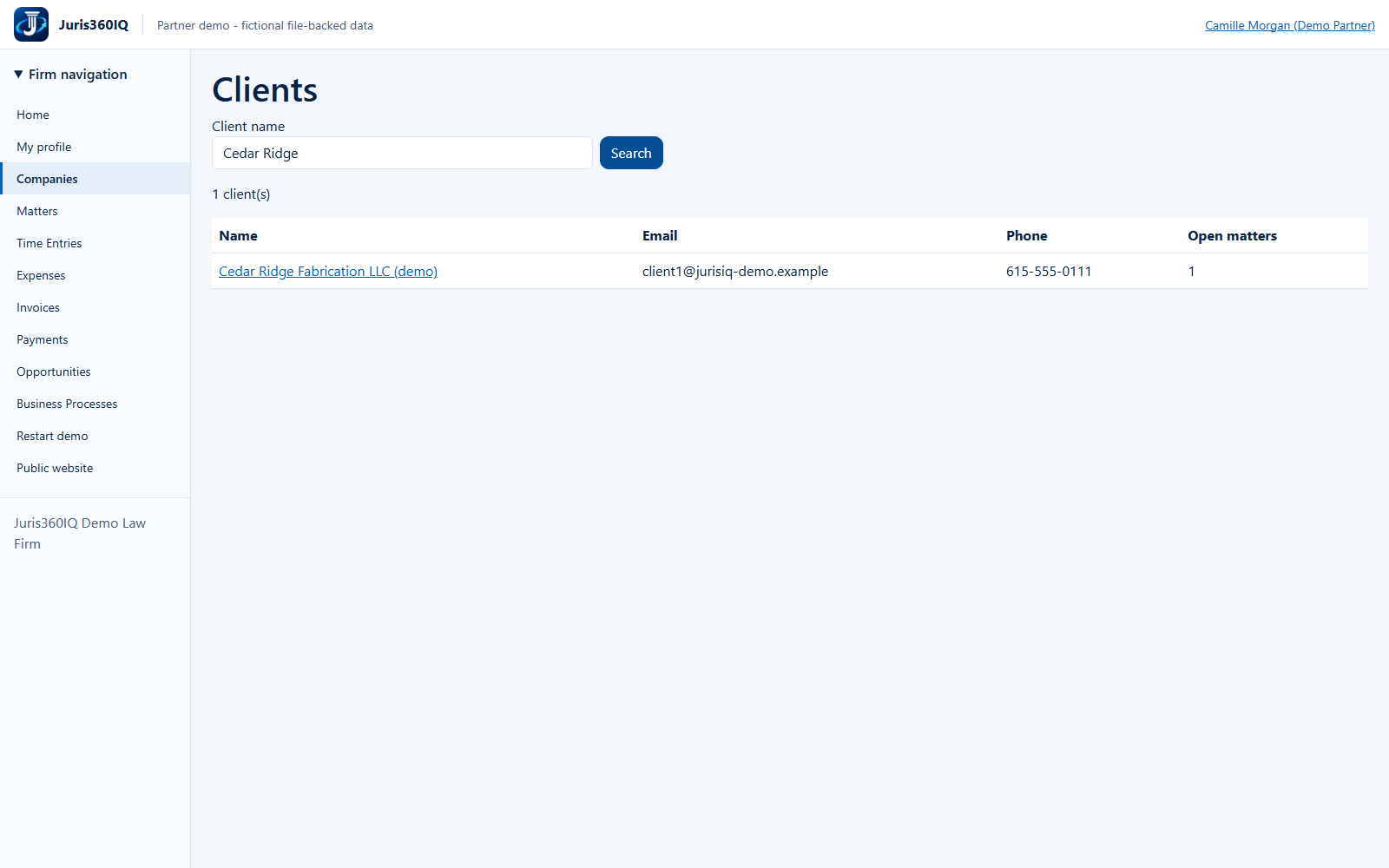Open Camille Morgan (Demo Partner) account link
The image size is (1389, 868).
click(1290, 25)
